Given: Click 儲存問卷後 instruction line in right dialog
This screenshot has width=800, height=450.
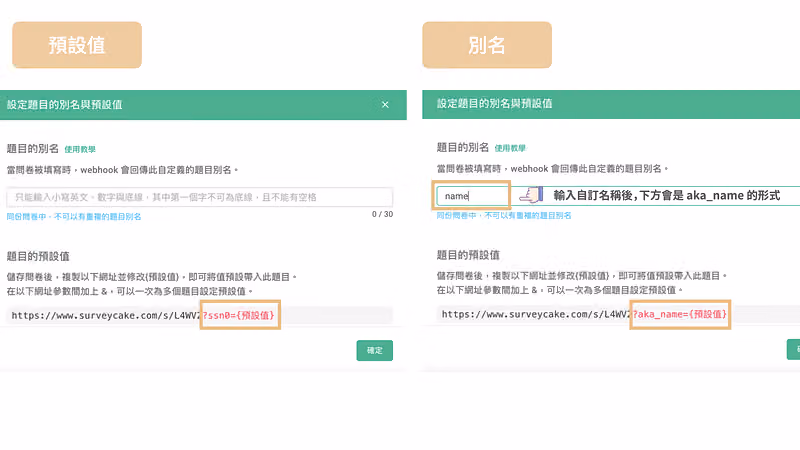Looking at the screenshot, I should [582, 276].
